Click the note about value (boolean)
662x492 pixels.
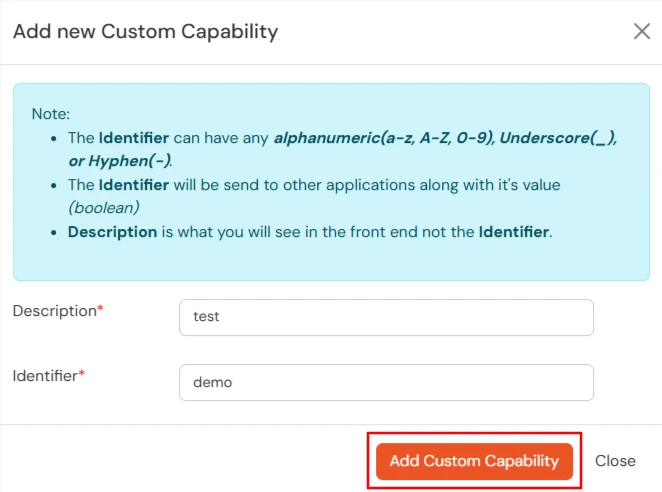314,196
